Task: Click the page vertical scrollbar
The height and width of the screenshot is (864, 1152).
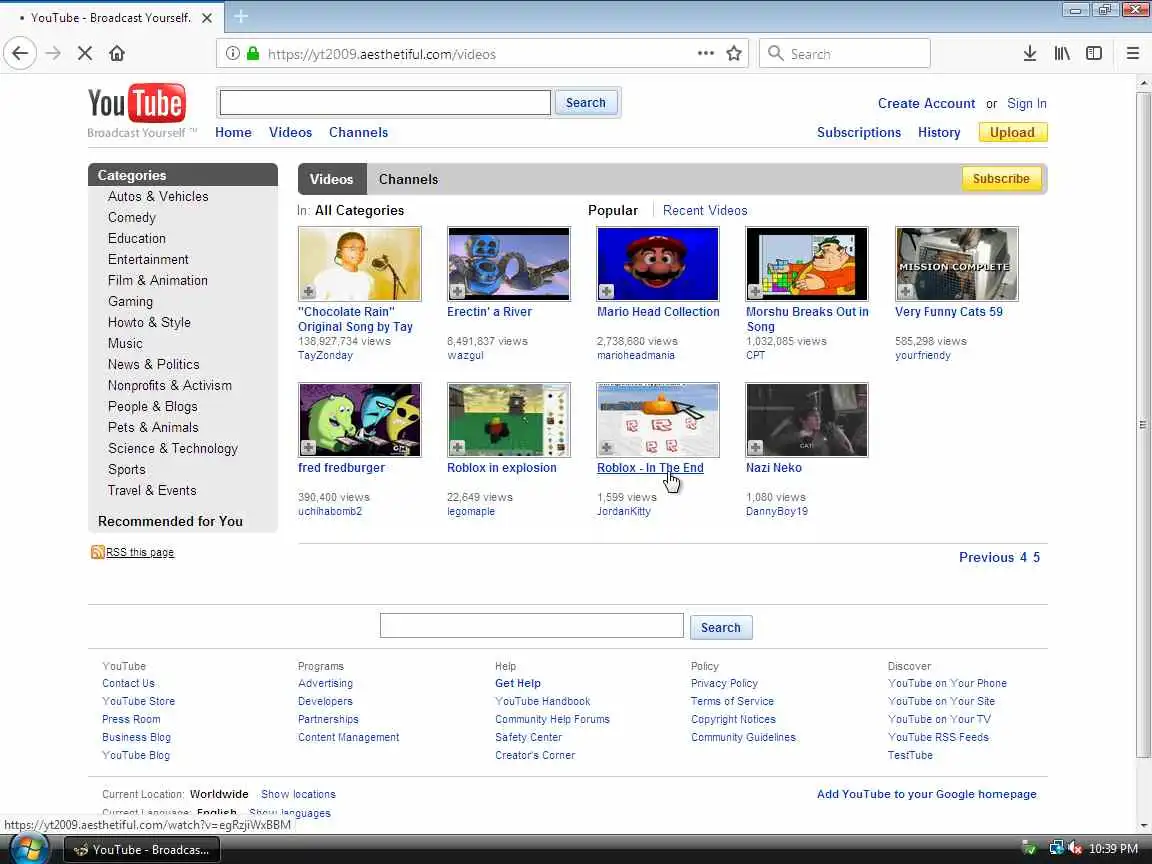Action: pos(1143,424)
